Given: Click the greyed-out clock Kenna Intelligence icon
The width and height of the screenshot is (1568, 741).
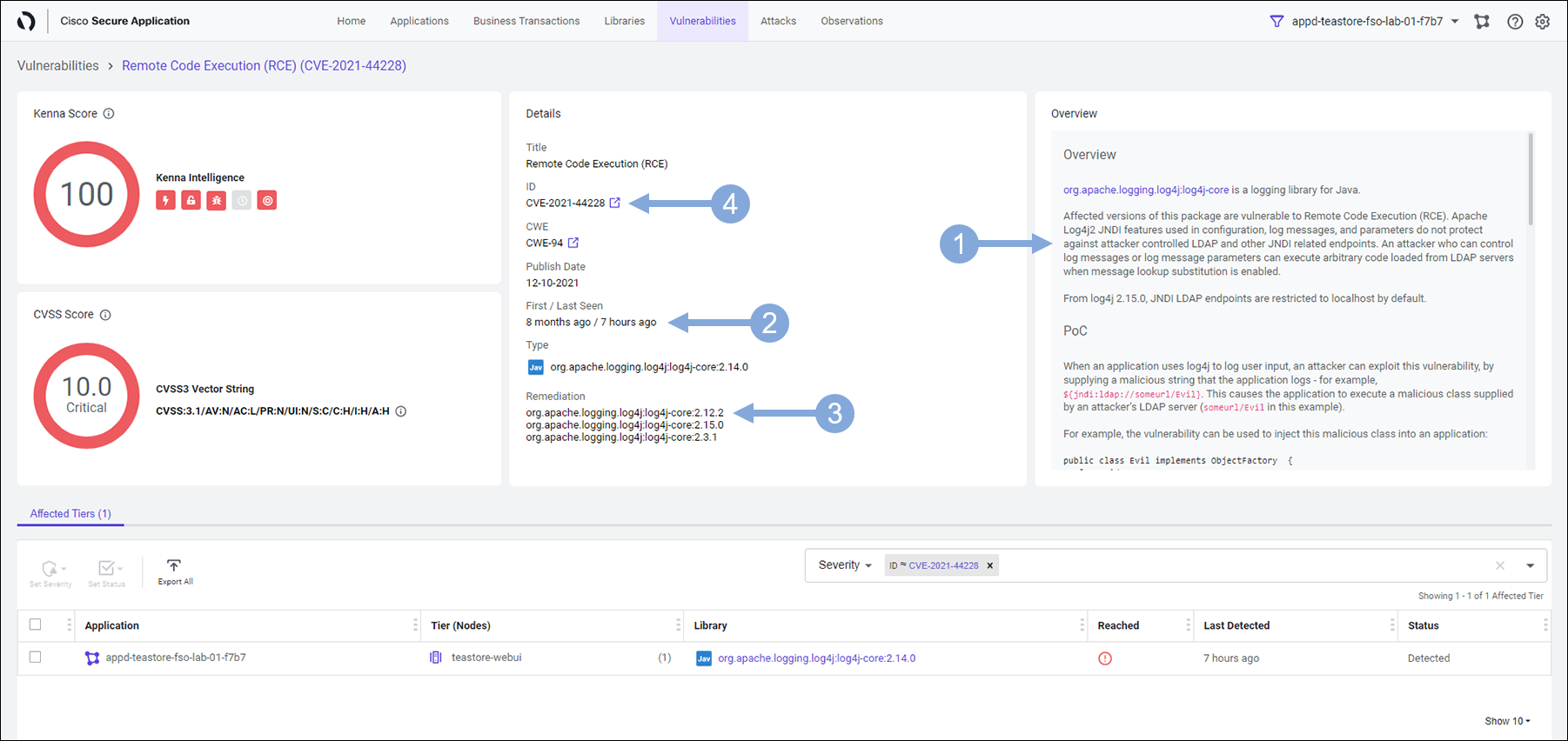Looking at the screenshot, I should coord(242,201).
